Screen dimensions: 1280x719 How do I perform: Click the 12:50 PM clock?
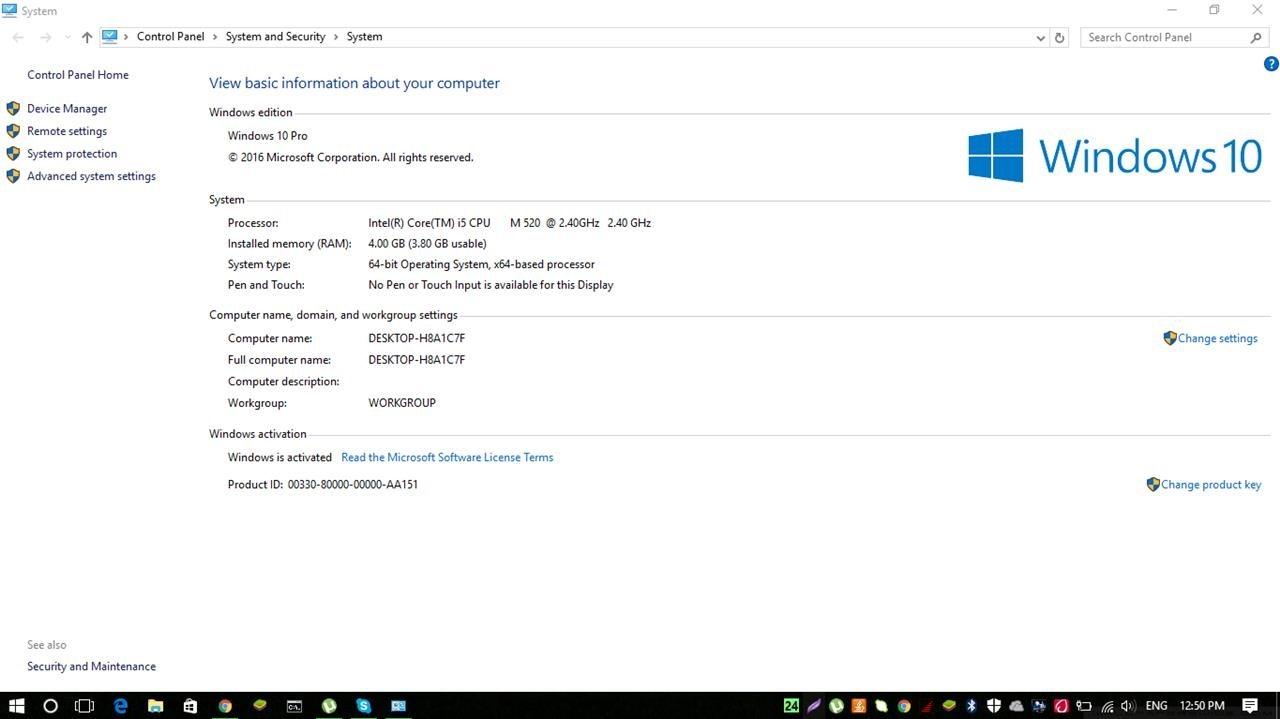[1202, 706]
